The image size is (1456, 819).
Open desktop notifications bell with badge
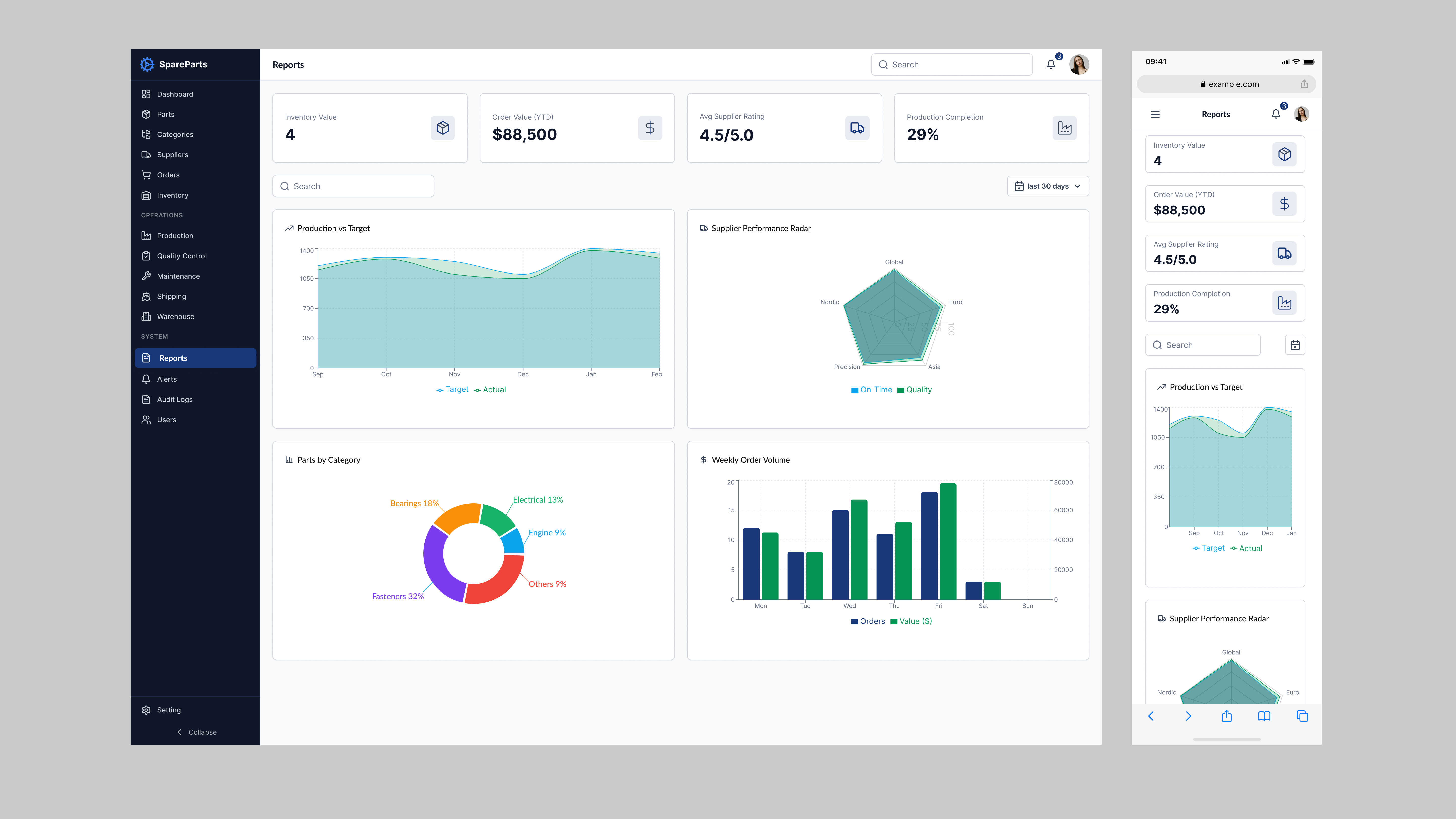(1051, 64)
